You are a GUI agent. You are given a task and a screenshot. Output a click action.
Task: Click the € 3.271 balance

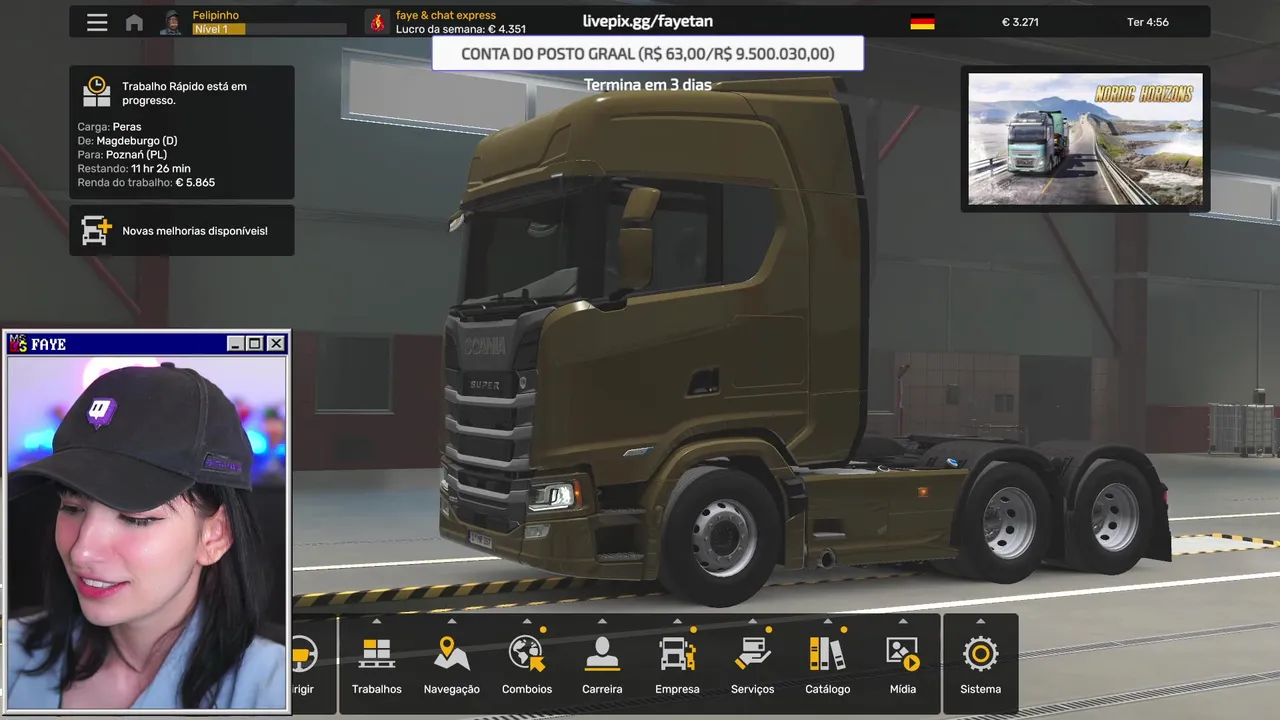(x=1020, y=22)
